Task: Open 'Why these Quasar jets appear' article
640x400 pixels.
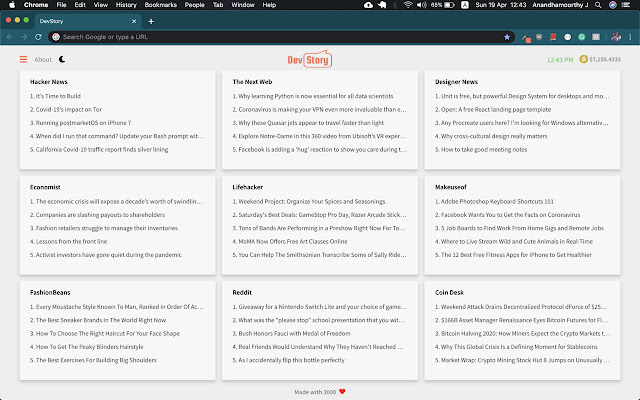Action: (x=308, y=123)
